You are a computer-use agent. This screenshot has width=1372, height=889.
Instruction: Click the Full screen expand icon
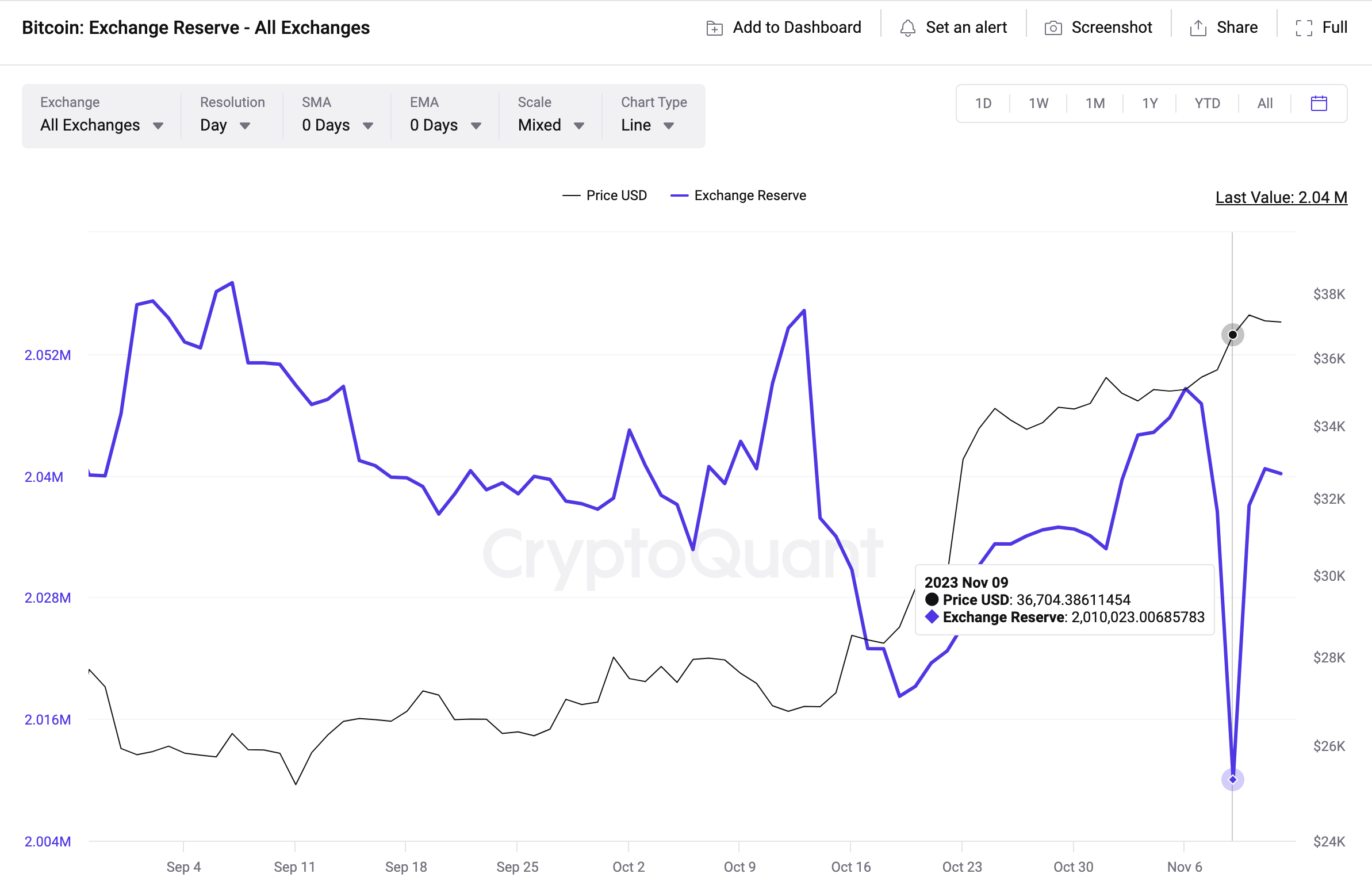[x=1304, y=28]
